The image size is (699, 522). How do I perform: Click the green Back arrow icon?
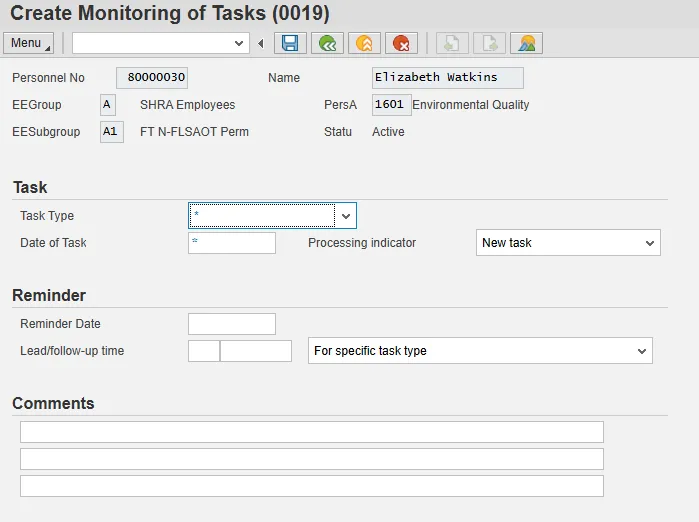point(327,43)
